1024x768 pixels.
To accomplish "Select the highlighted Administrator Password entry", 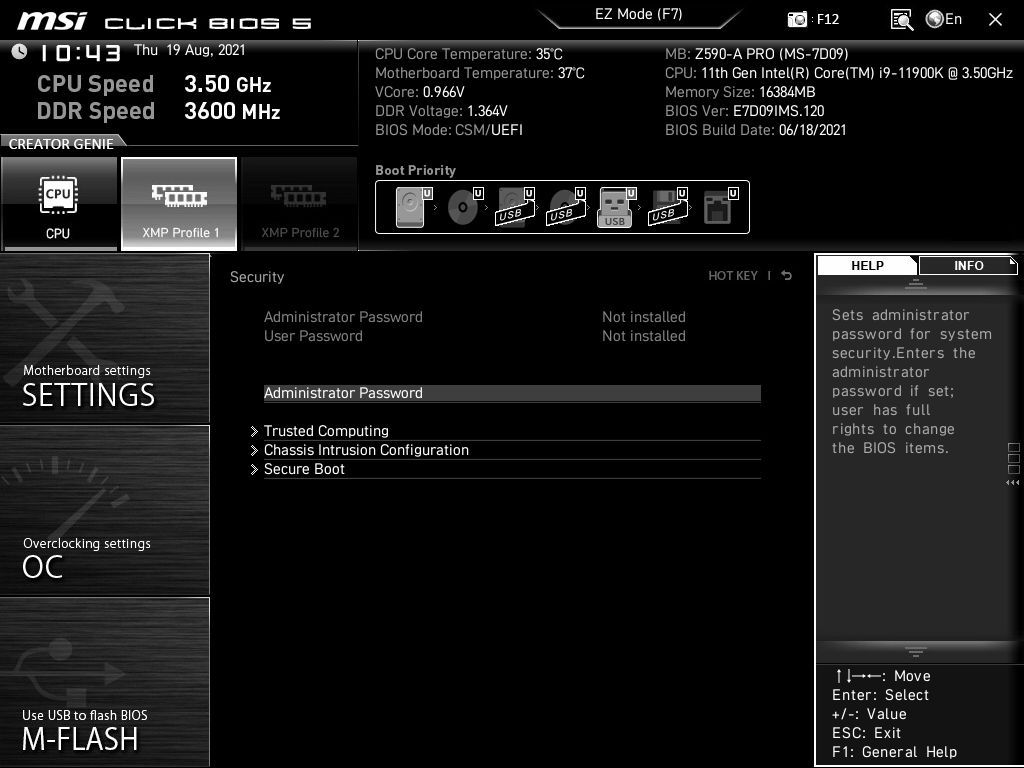I will click(x=512, y=393).
